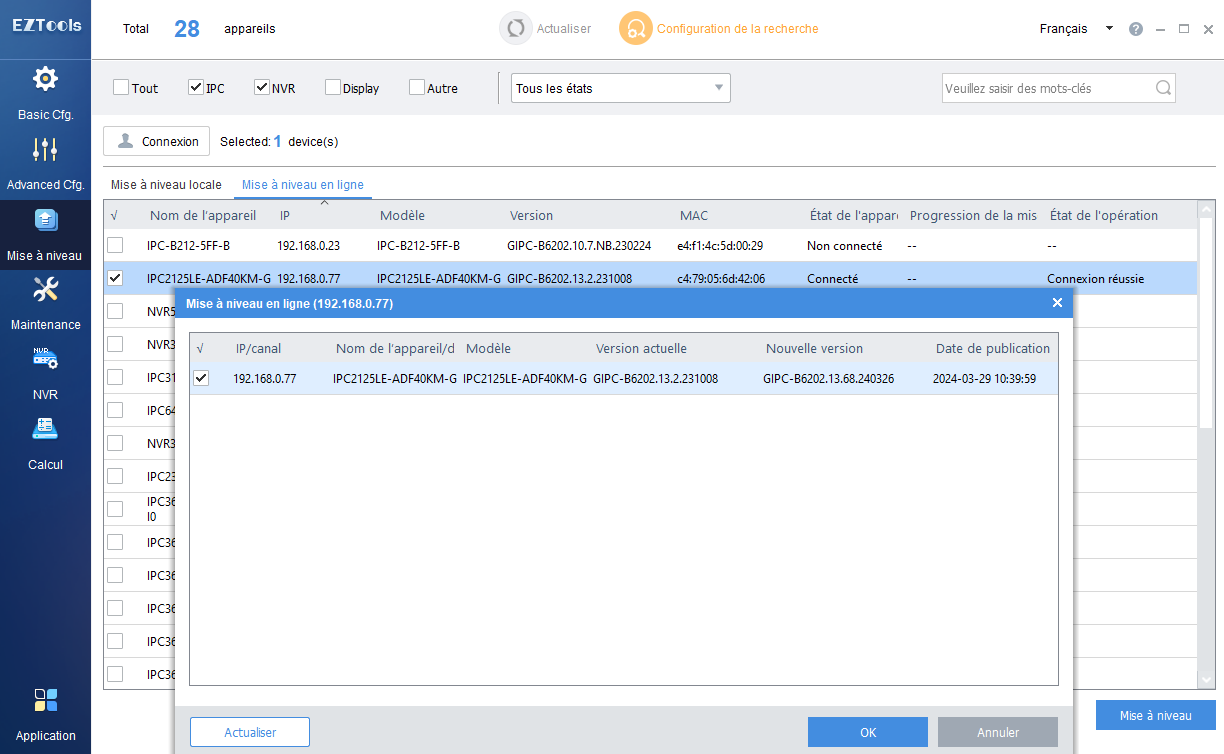The width and height of the screenshot is (1224, 754).
Task: Enable the Tout filter checkbox
Action: pos(121,88)
